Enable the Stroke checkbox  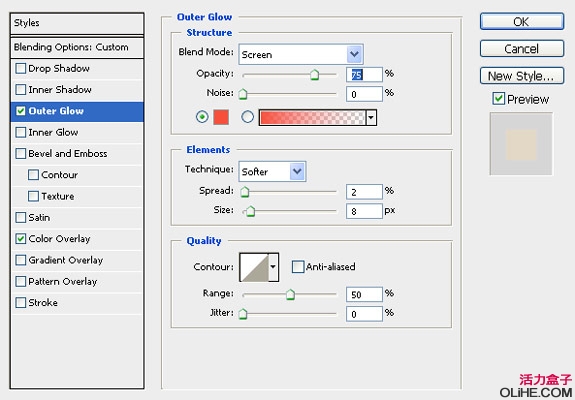[21, 302]
